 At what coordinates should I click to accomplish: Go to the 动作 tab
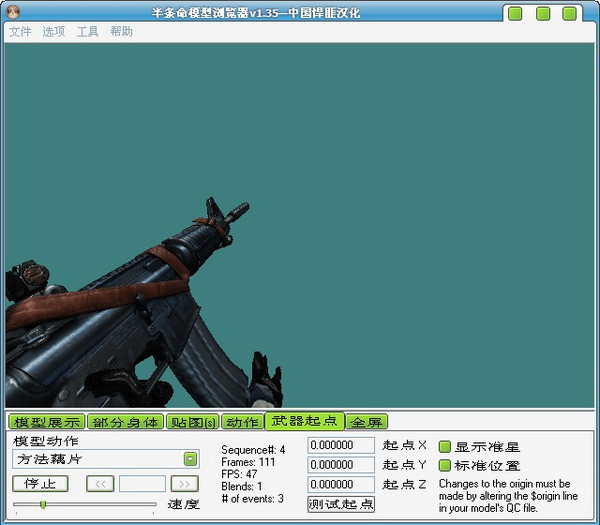[x=241, y=422]
